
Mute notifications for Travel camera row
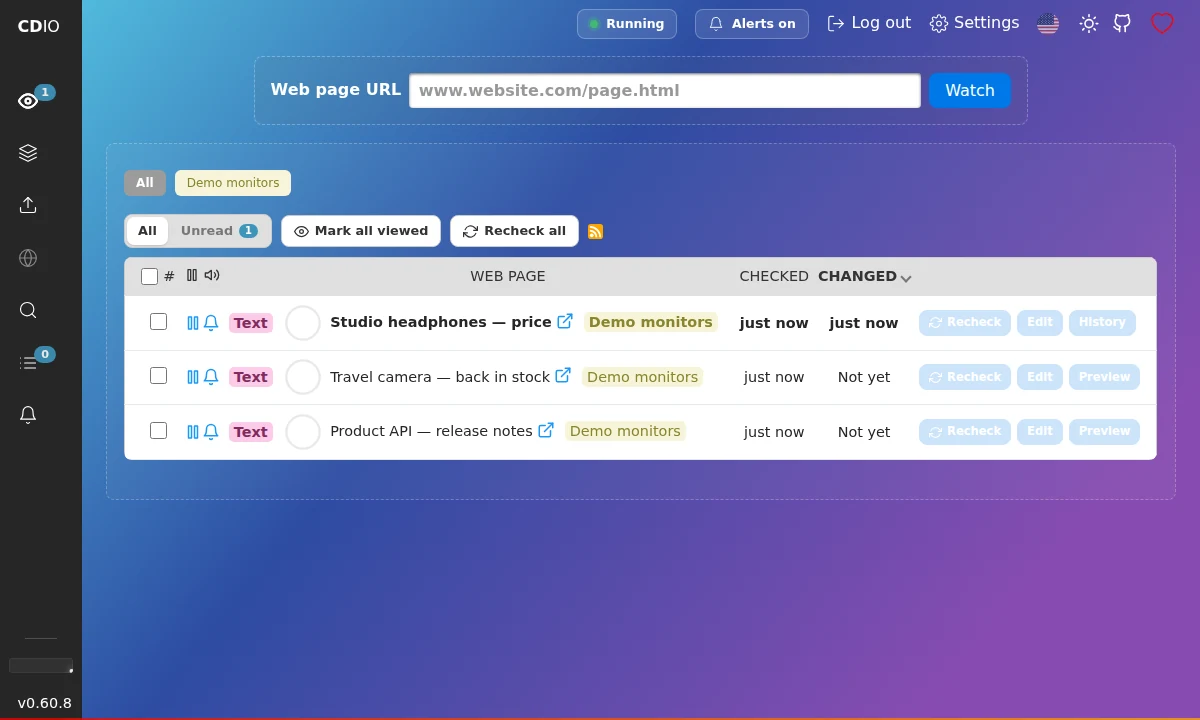tap(211, 377)
